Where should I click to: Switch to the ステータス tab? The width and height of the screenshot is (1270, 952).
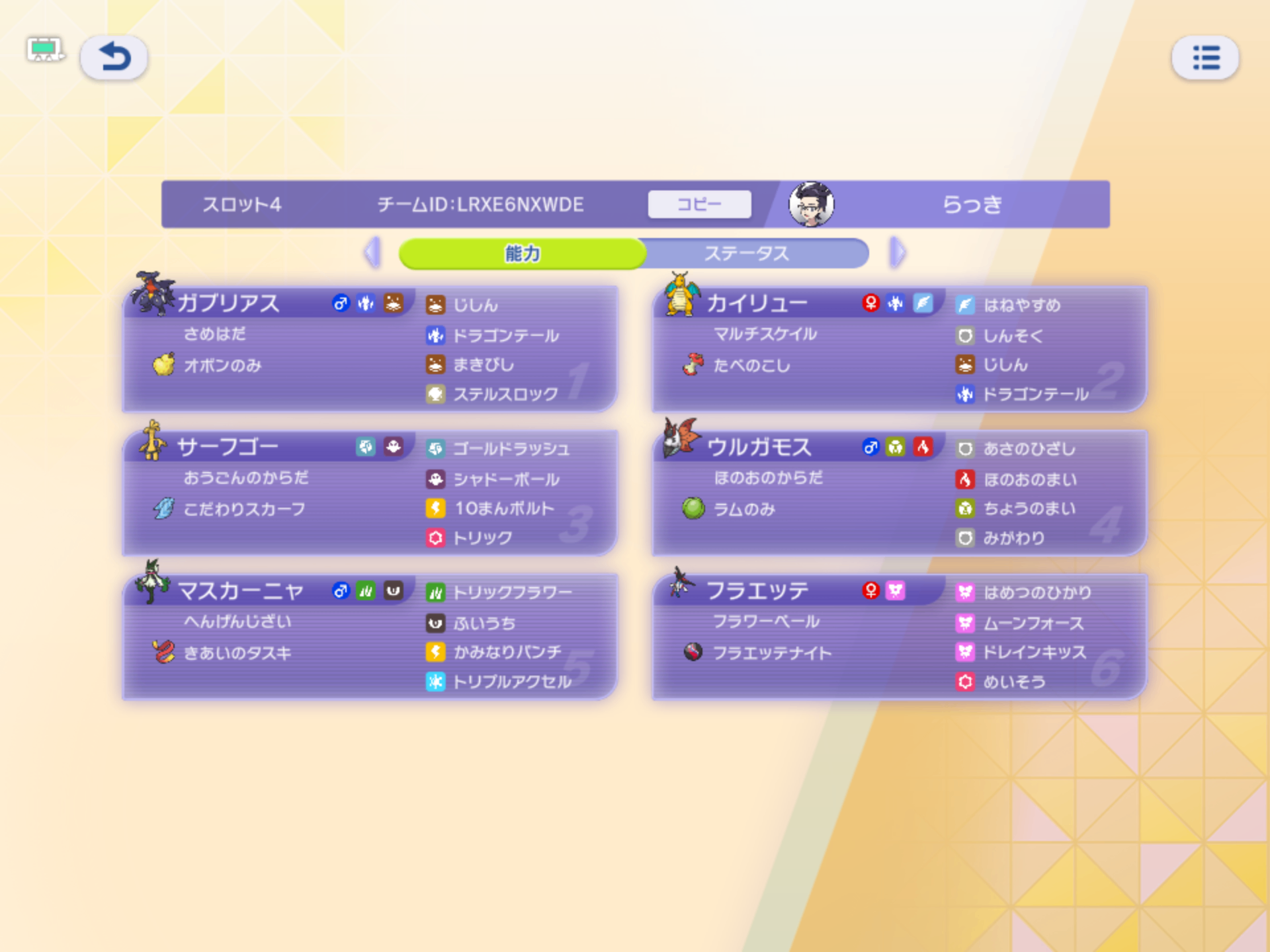pos(747,253)
